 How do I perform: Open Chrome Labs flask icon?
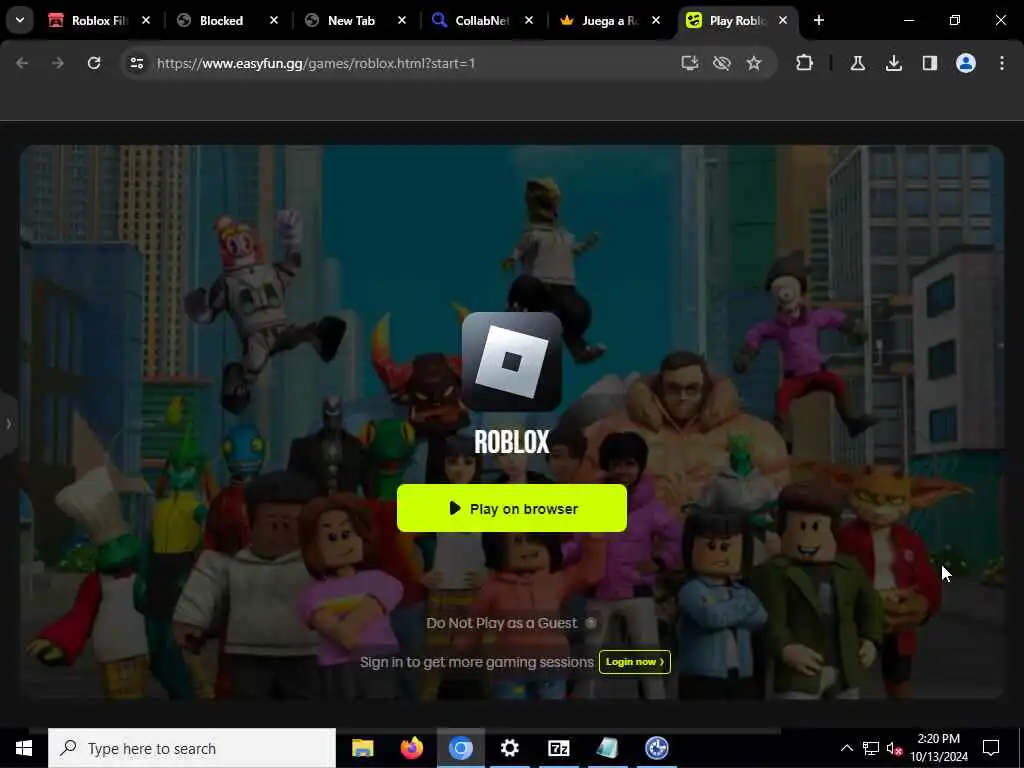(x=857, y=63)
